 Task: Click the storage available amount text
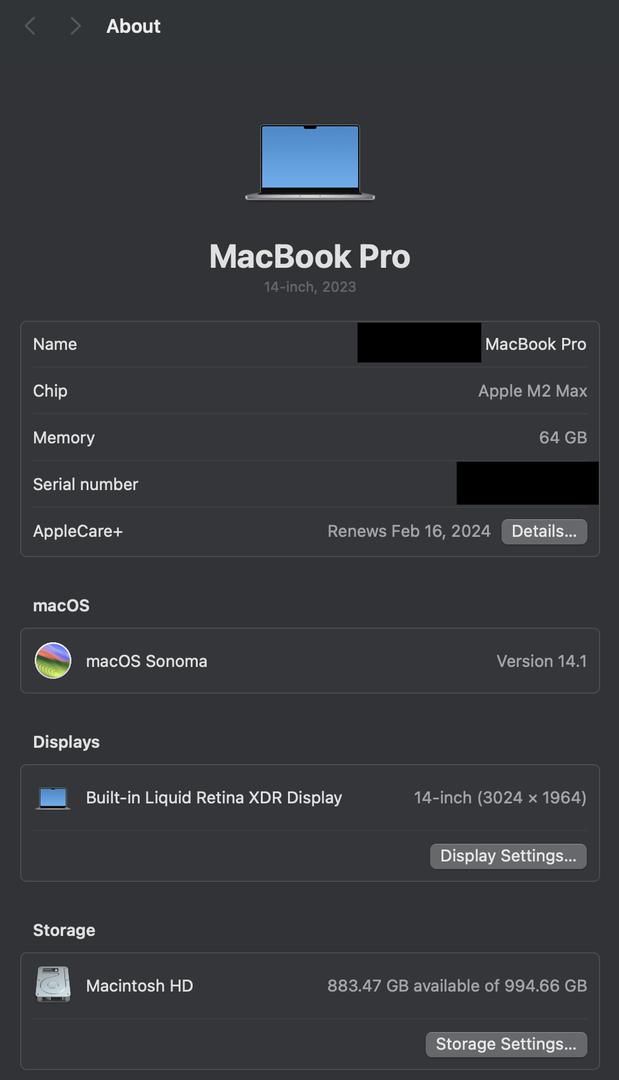[457, 986]
